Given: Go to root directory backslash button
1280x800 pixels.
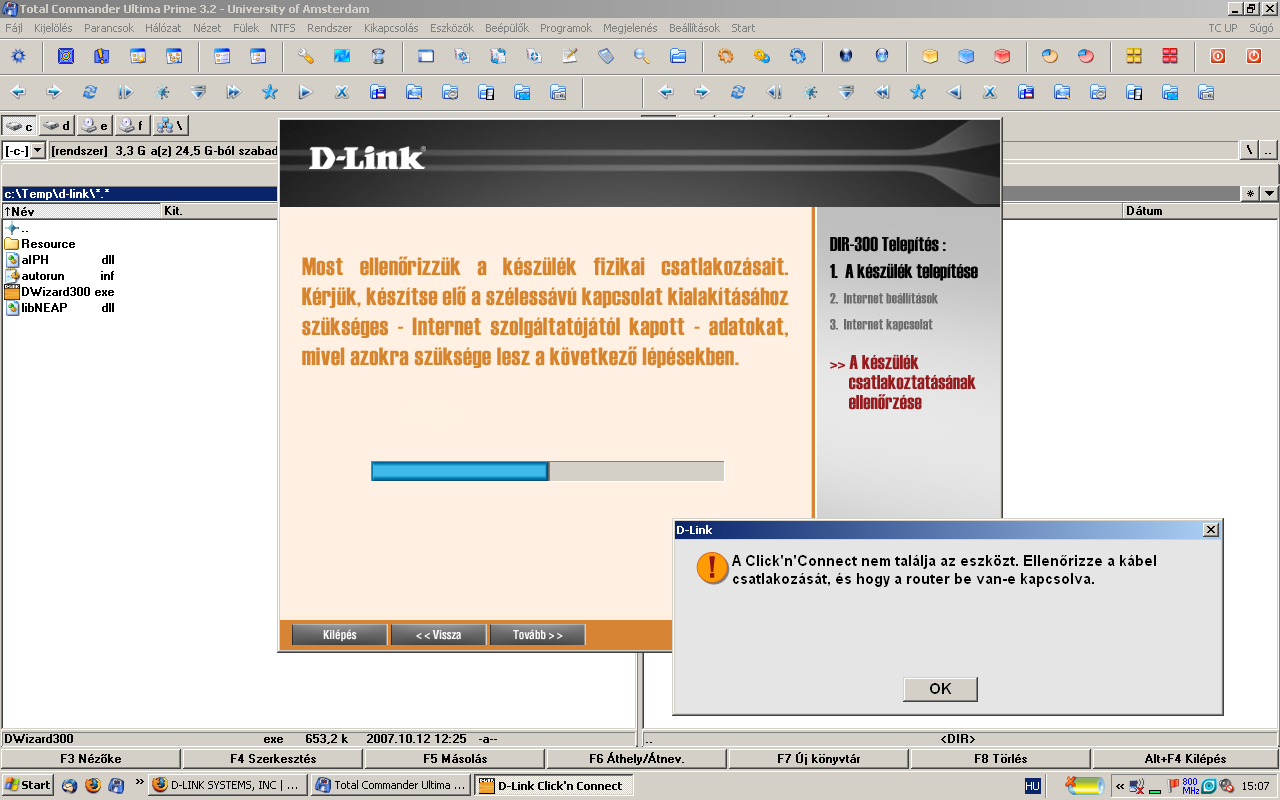Looking at the screenshot, I should coord(1249,150).
